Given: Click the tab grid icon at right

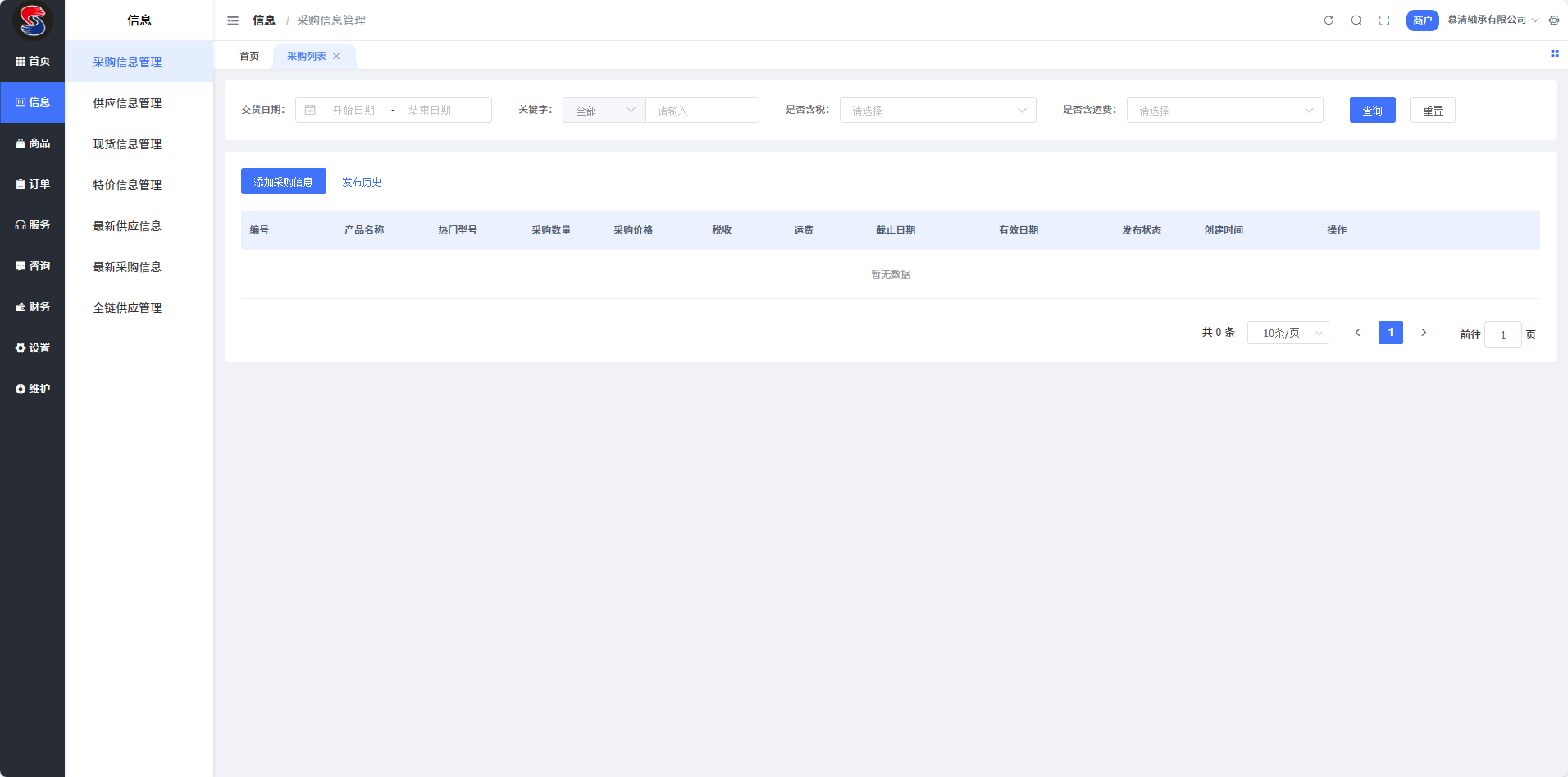Looking at the screenshot, I should pyautogui.click(x=1554, y=54).
